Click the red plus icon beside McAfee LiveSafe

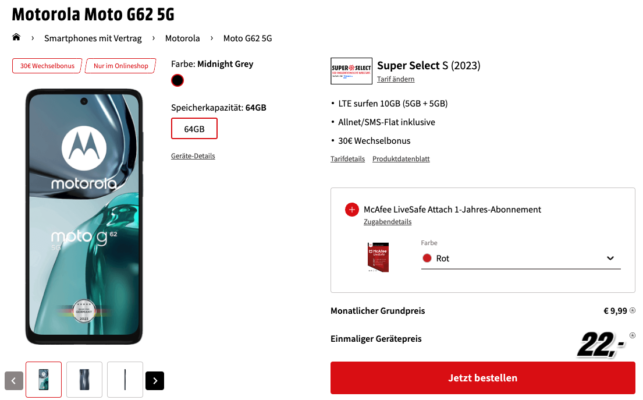(351, 210)
